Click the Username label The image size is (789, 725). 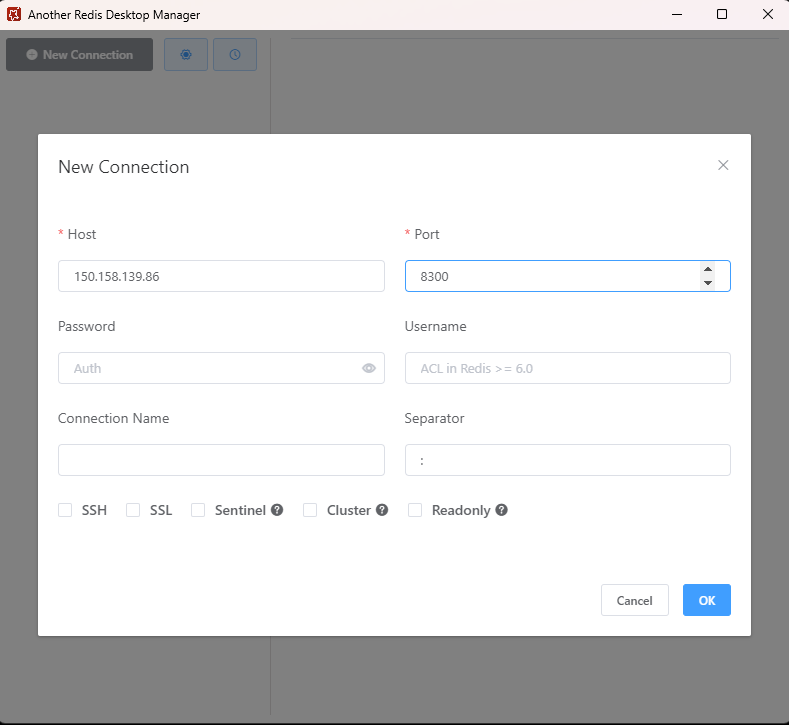435,327
